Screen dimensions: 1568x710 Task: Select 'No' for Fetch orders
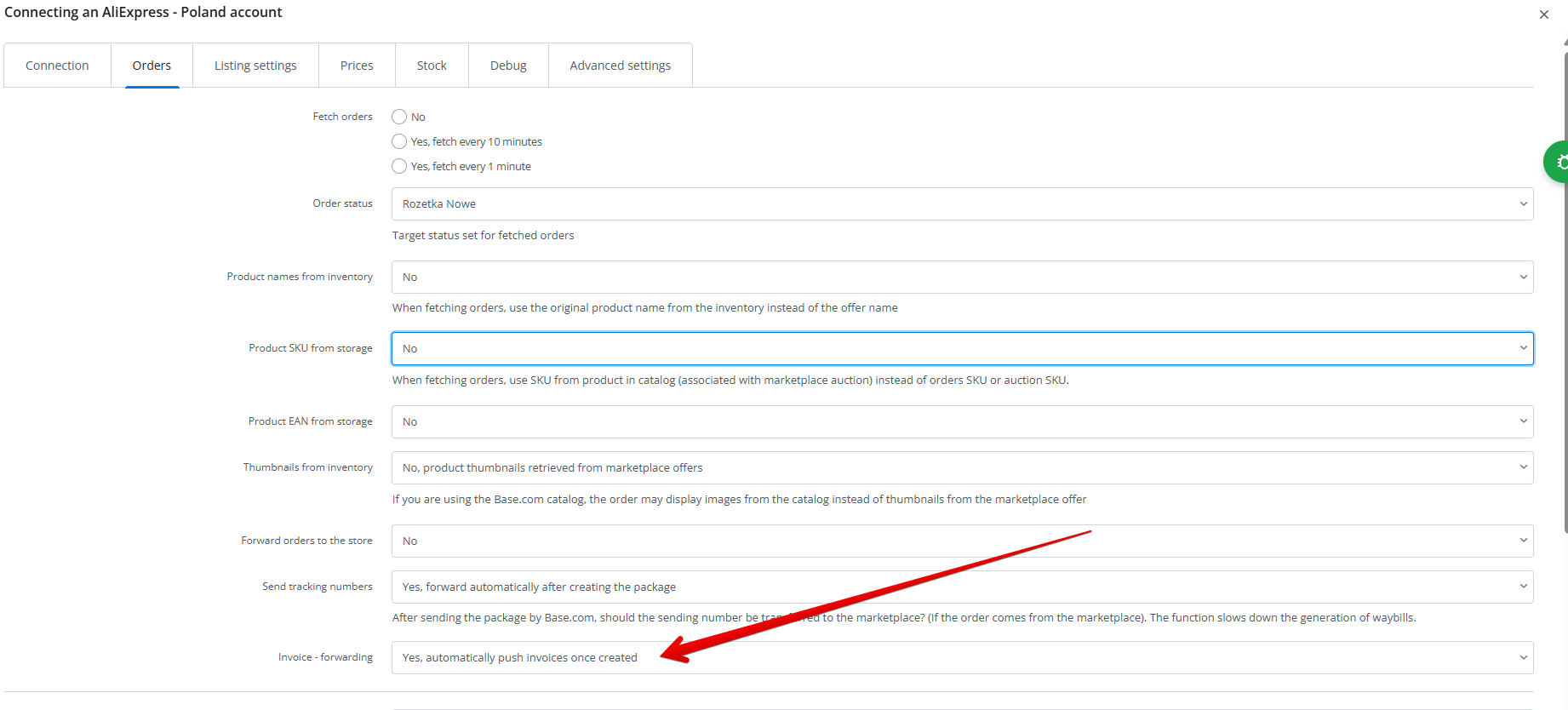pos(399,117)
